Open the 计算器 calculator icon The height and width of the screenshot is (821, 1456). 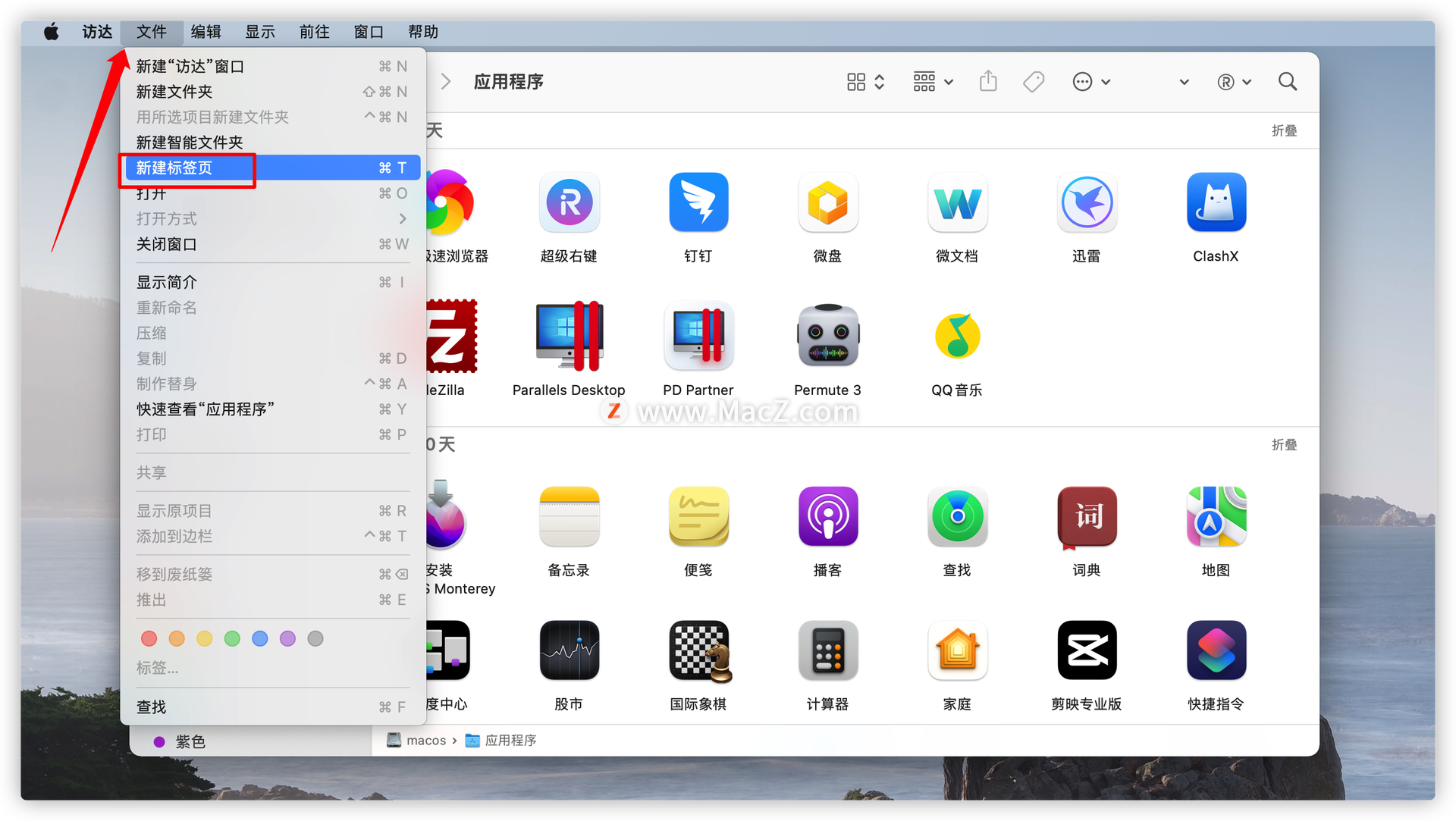pyautogui.click(x=827, y=650)
